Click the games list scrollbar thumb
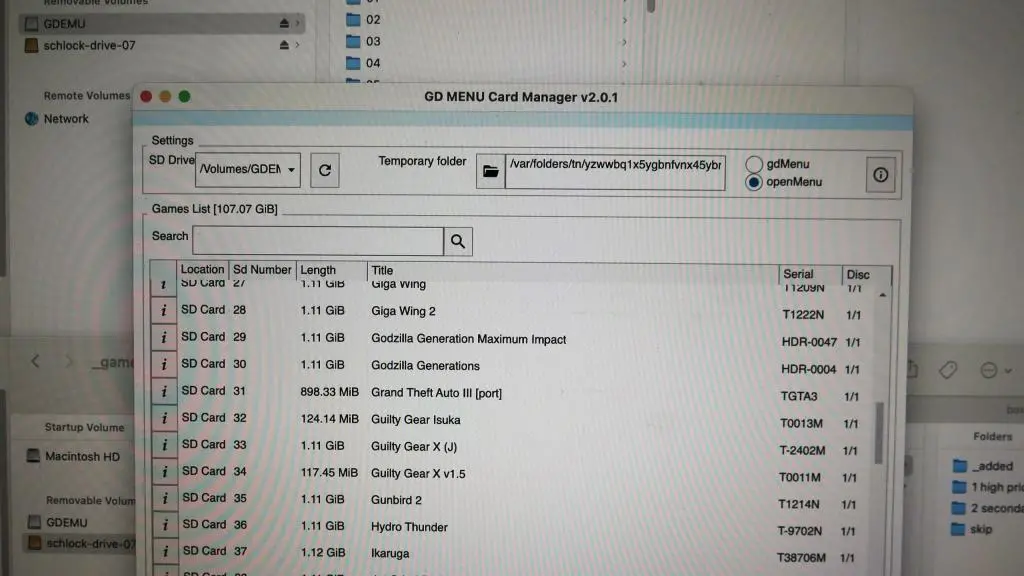Viewport: 1024px width, 576px height. [879, 434]
